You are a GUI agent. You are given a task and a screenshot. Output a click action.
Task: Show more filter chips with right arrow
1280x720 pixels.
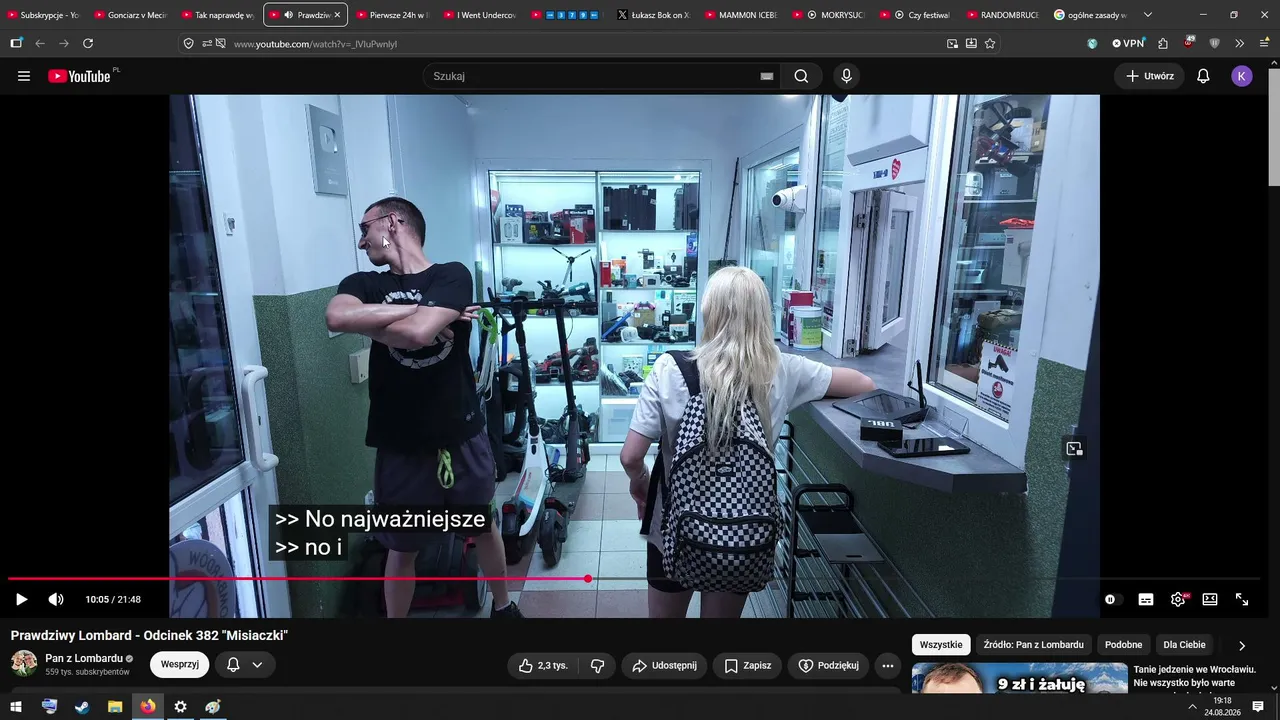click(1242, 645)
